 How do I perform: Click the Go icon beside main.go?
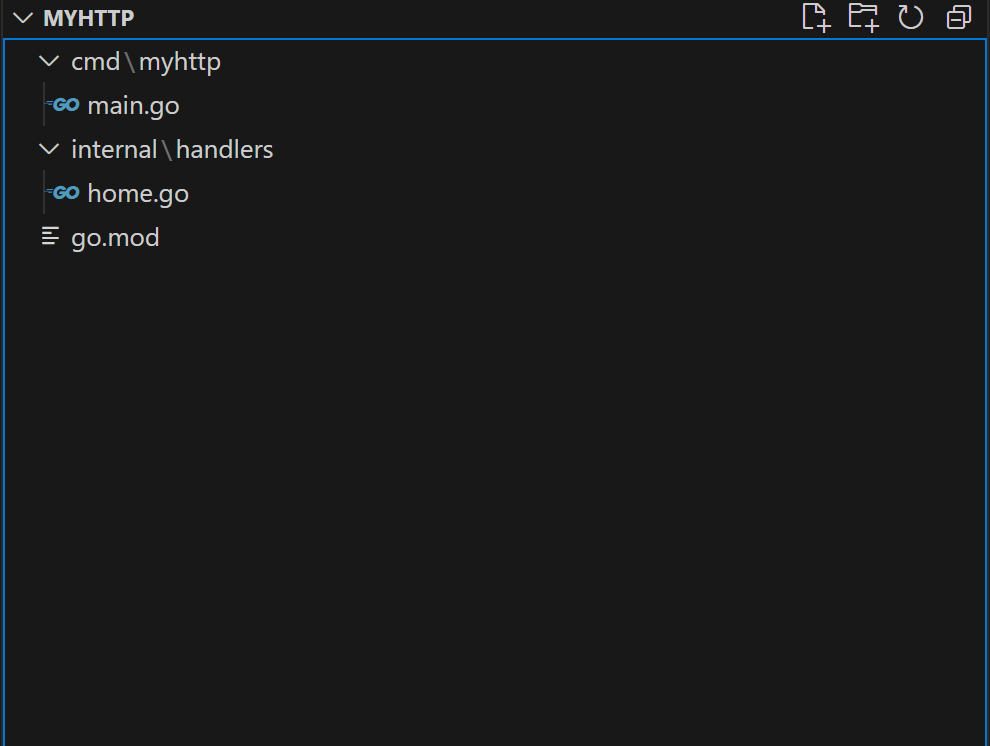click(66, 105)
